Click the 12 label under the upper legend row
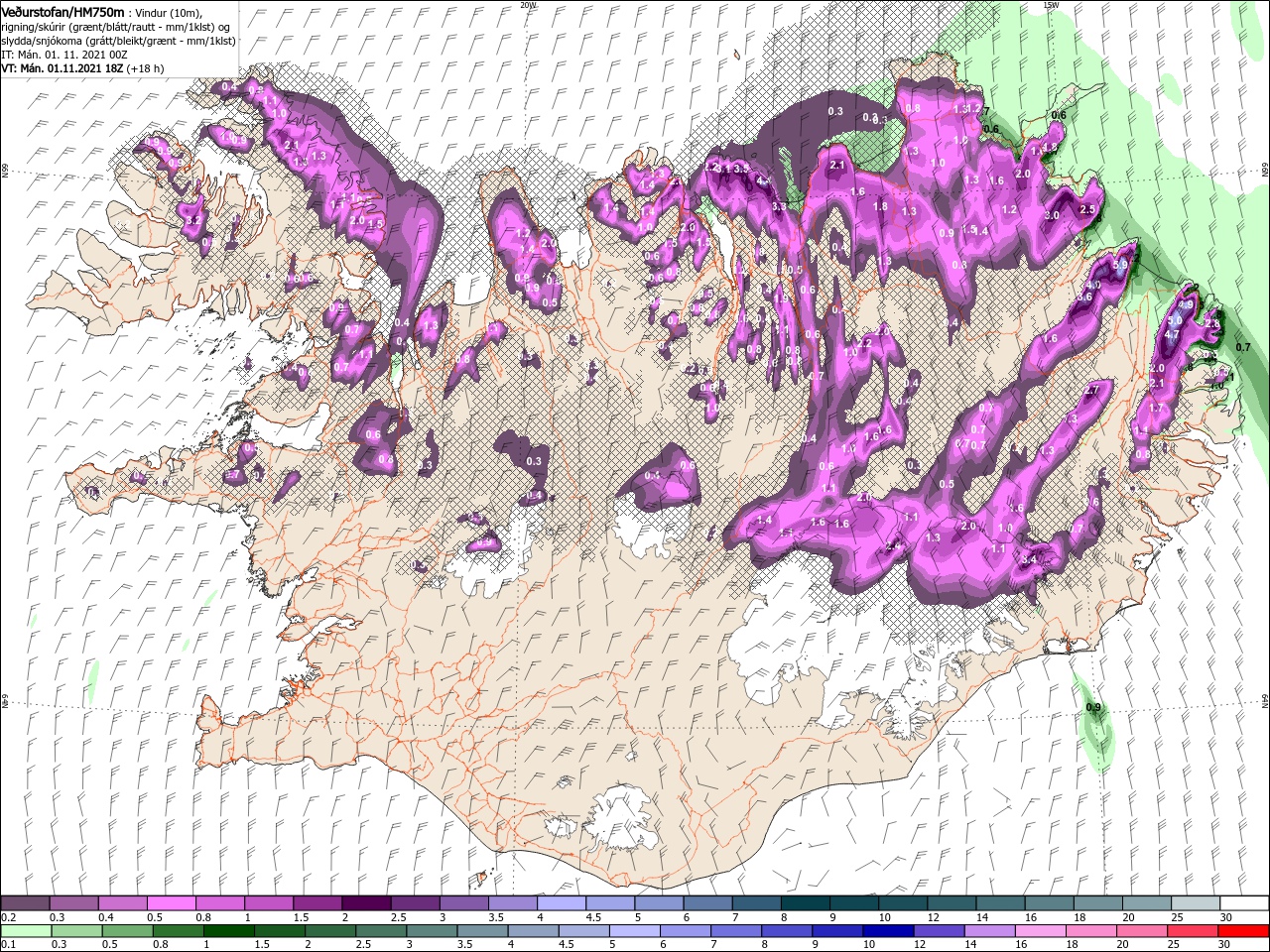 coord(934,917)
